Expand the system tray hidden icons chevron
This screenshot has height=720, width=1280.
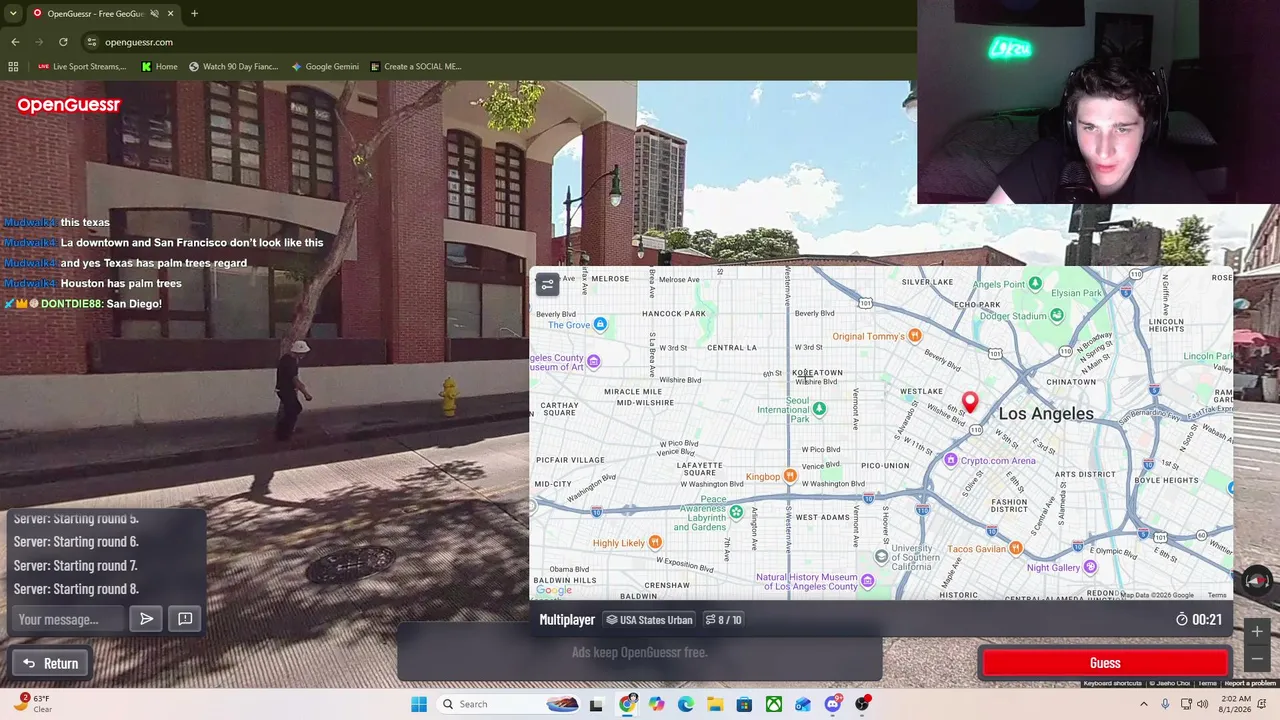click(x=1144, y=704)
